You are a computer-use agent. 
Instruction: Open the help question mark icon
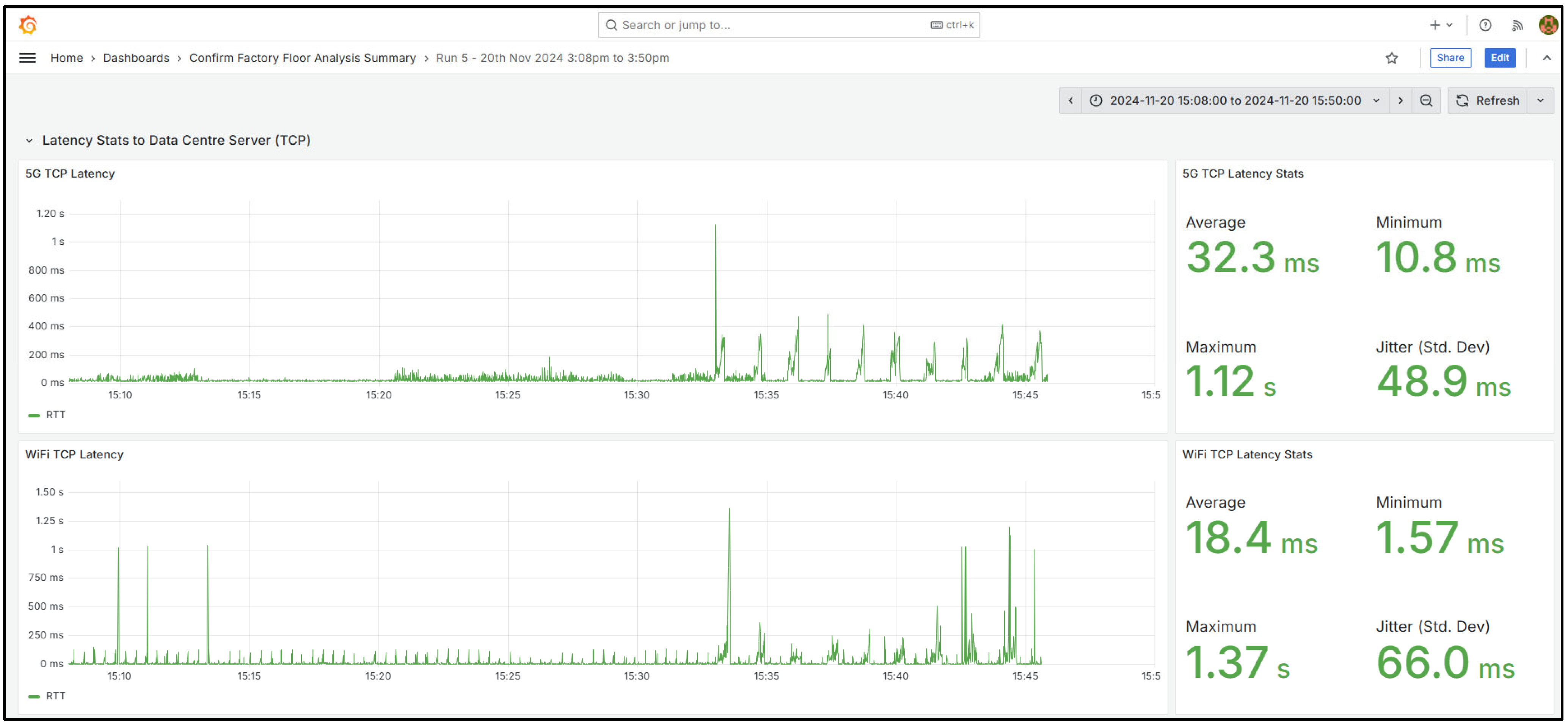click(1485, 25)
